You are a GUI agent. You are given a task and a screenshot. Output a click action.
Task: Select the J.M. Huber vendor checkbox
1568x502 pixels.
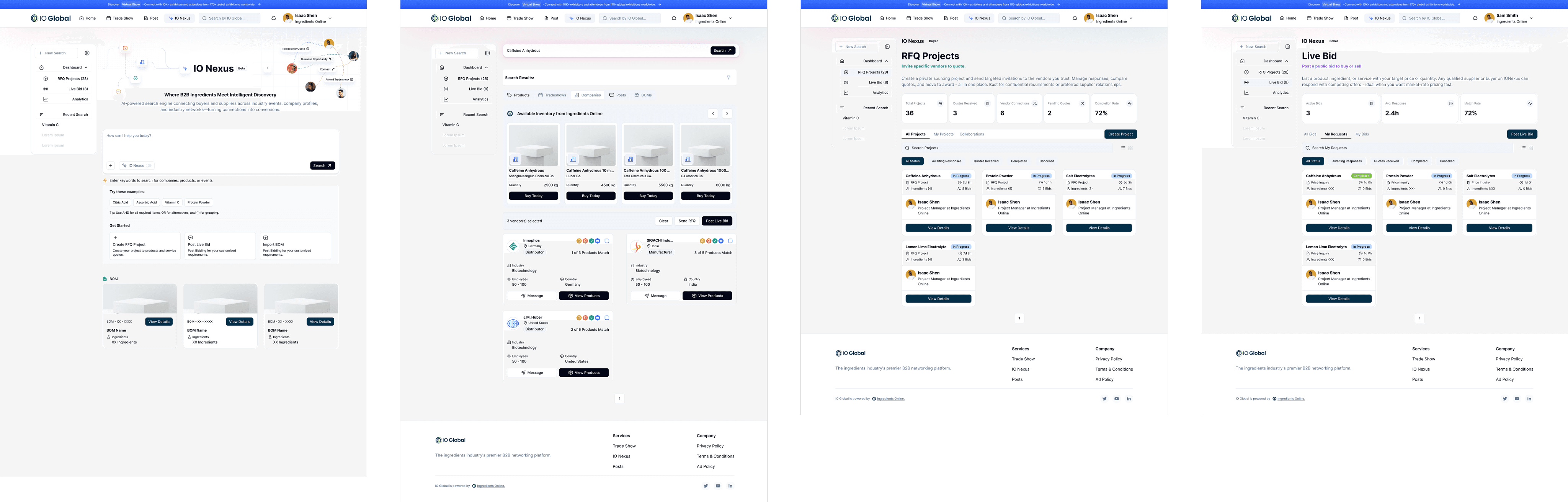607,318
